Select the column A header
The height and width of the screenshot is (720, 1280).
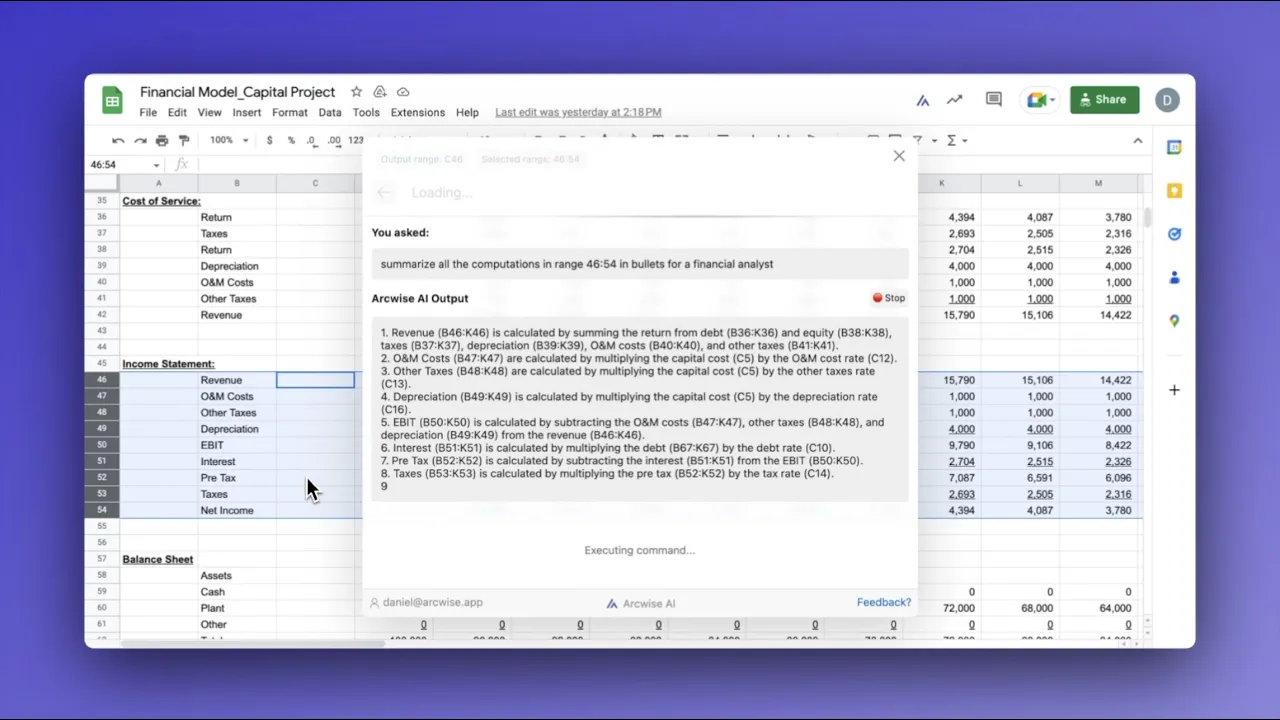(158, 183)
